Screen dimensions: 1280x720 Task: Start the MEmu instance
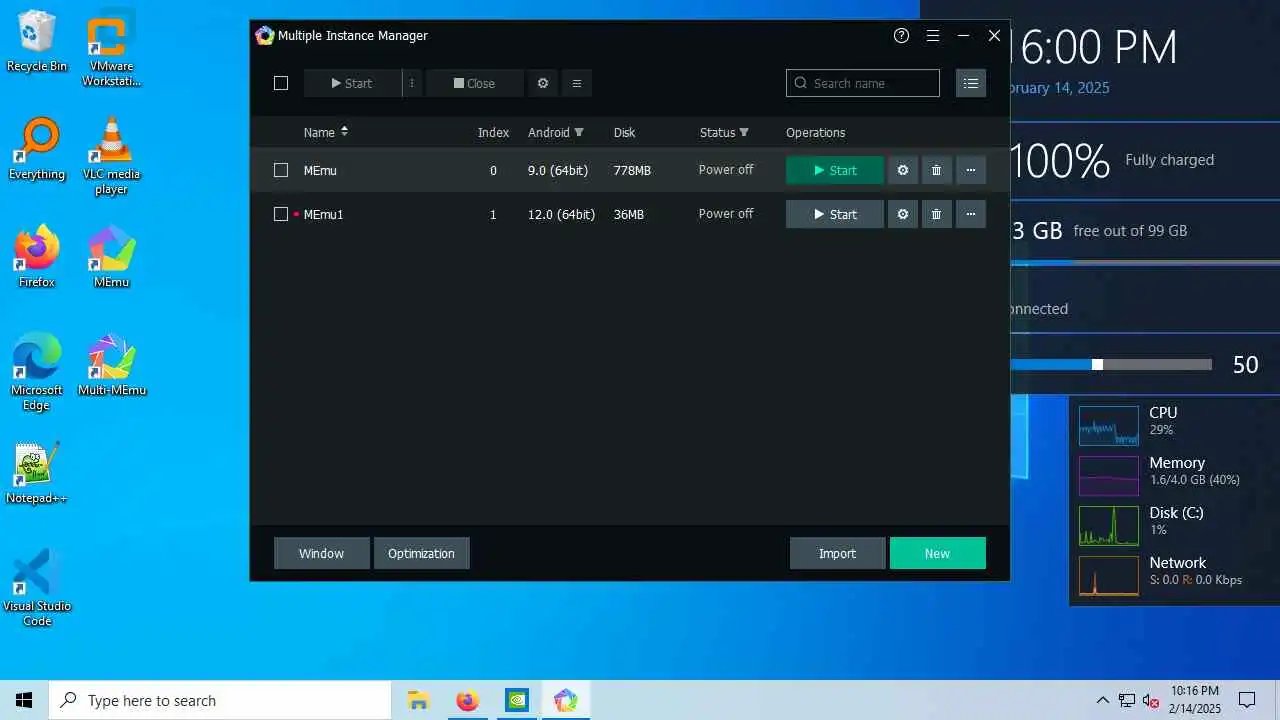[x=835, y=170]
